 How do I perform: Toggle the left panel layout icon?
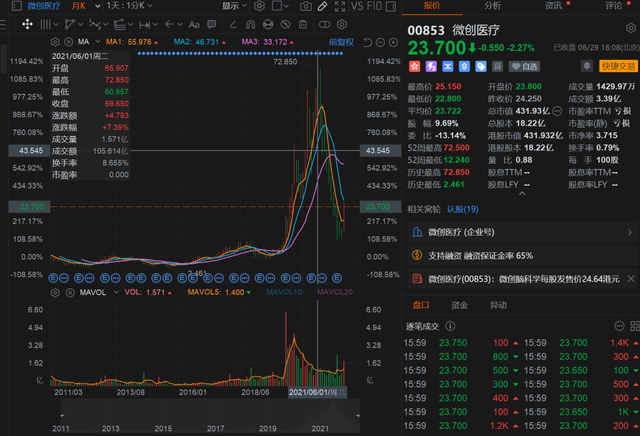click(16, 6)
